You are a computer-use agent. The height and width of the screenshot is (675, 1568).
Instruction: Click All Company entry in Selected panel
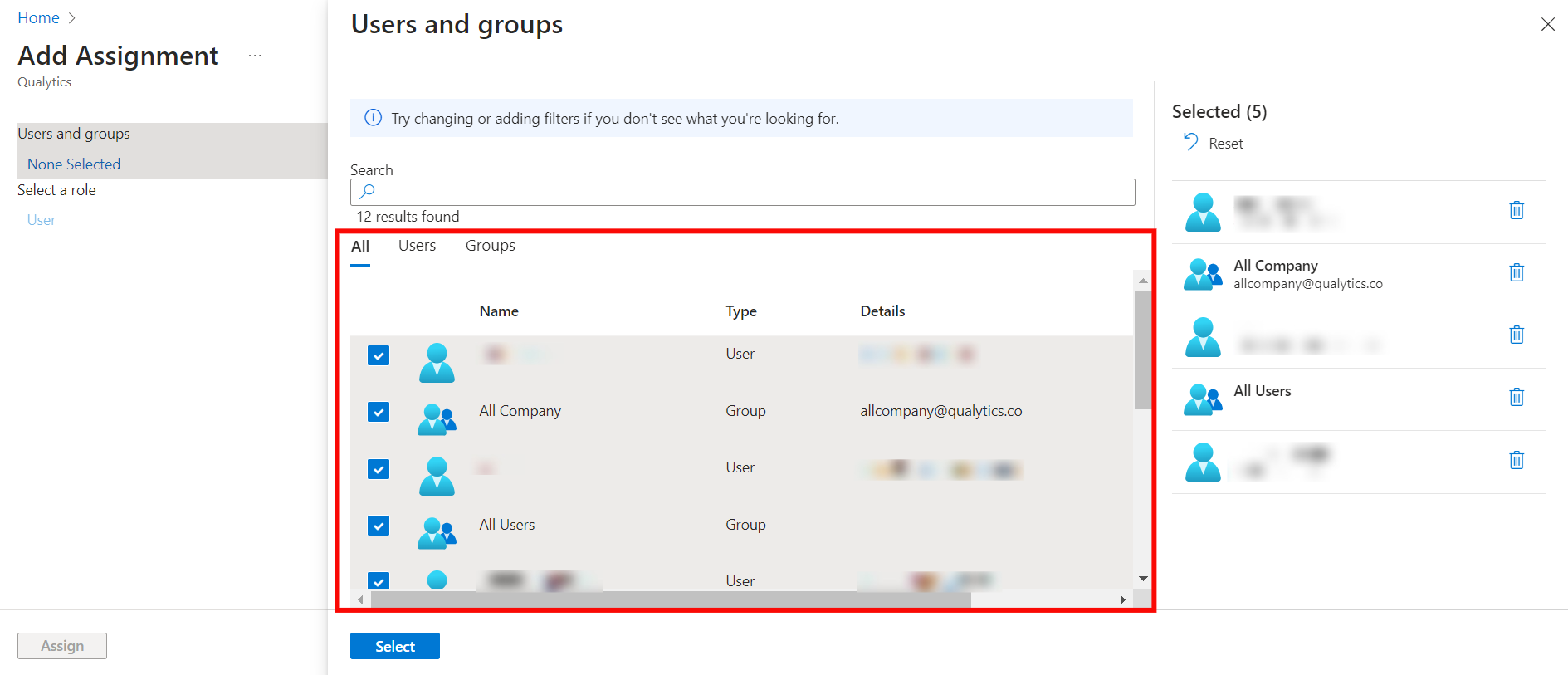[x=1359, y=274]
